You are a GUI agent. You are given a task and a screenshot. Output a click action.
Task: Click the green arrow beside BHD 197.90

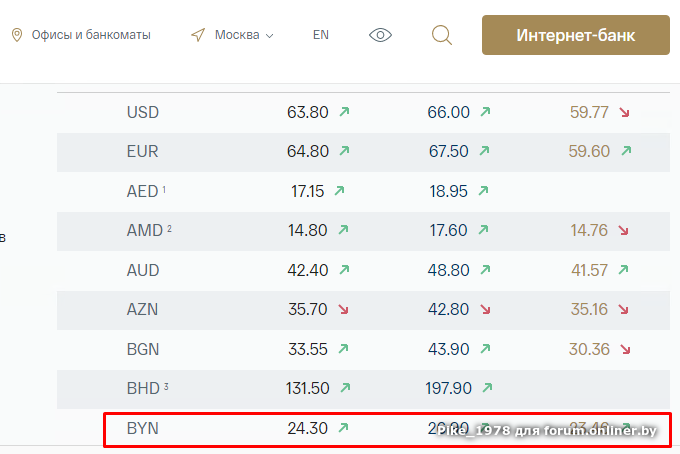[485, 389]
